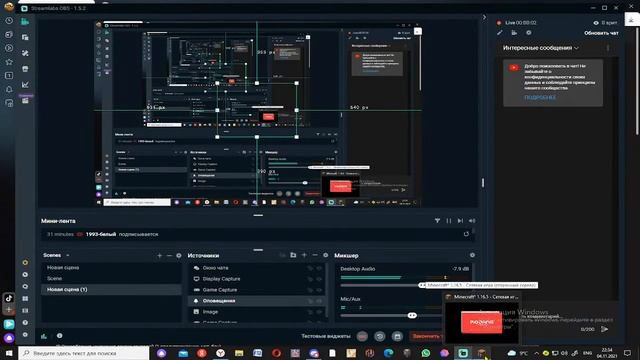Viewport: 640px width, 360px height.
Task: Lock the Display Capture source
Action: [x=310, y=279]
